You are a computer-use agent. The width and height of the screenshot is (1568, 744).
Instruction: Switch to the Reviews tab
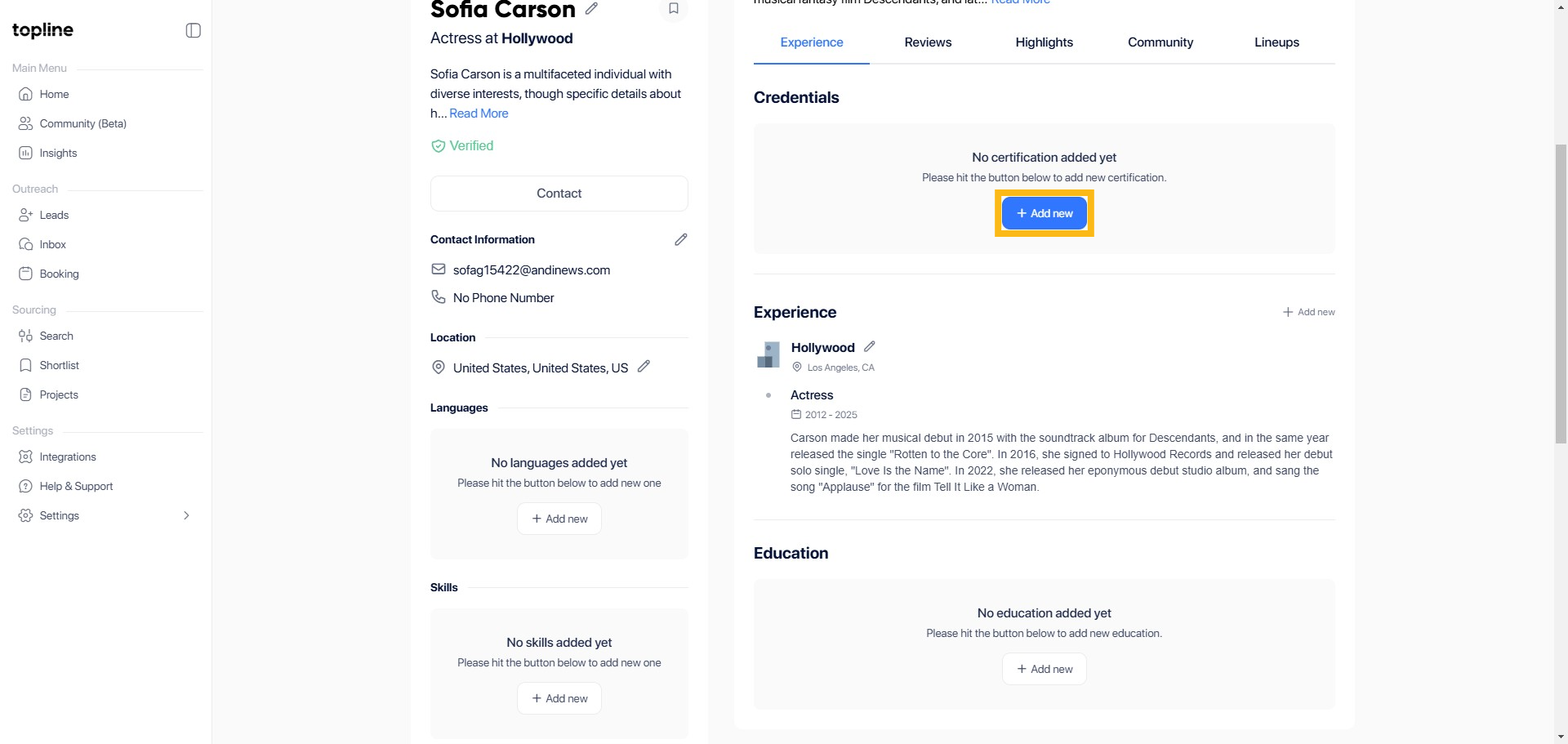928,42
